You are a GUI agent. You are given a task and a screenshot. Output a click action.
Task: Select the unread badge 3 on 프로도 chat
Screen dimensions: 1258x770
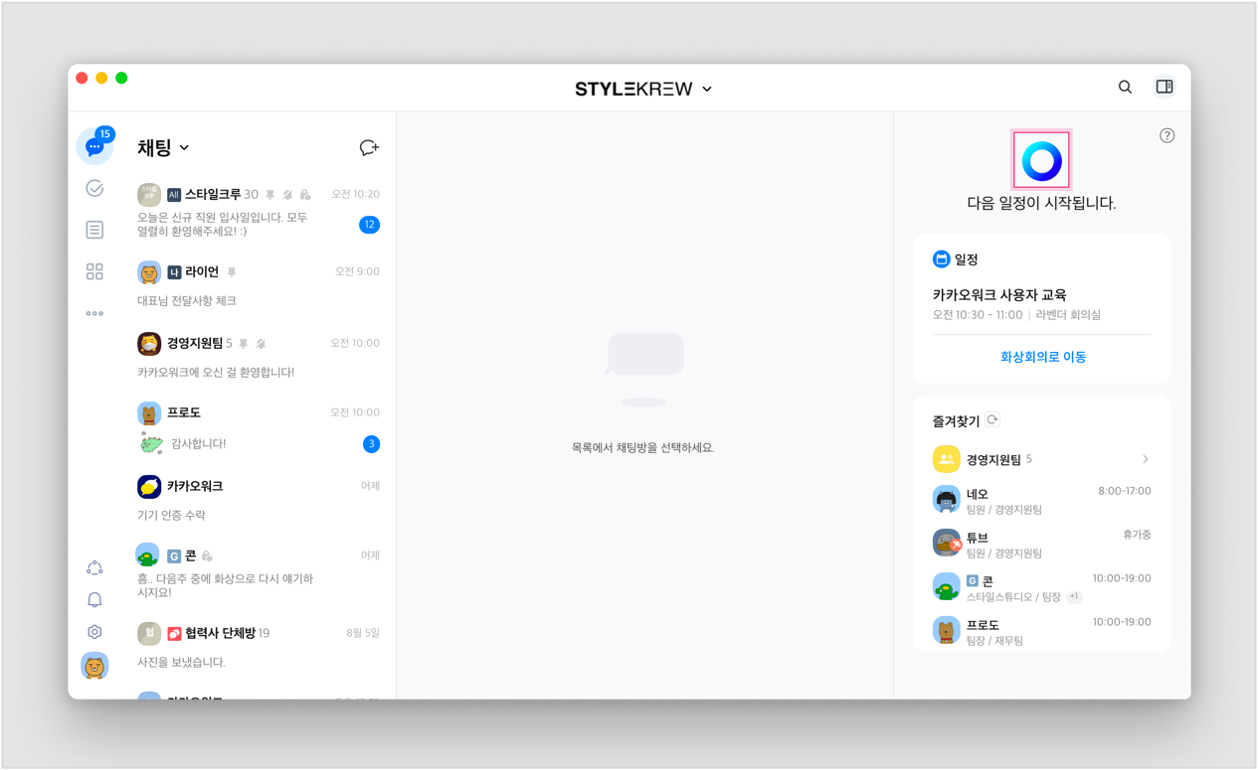coord(371,444)
